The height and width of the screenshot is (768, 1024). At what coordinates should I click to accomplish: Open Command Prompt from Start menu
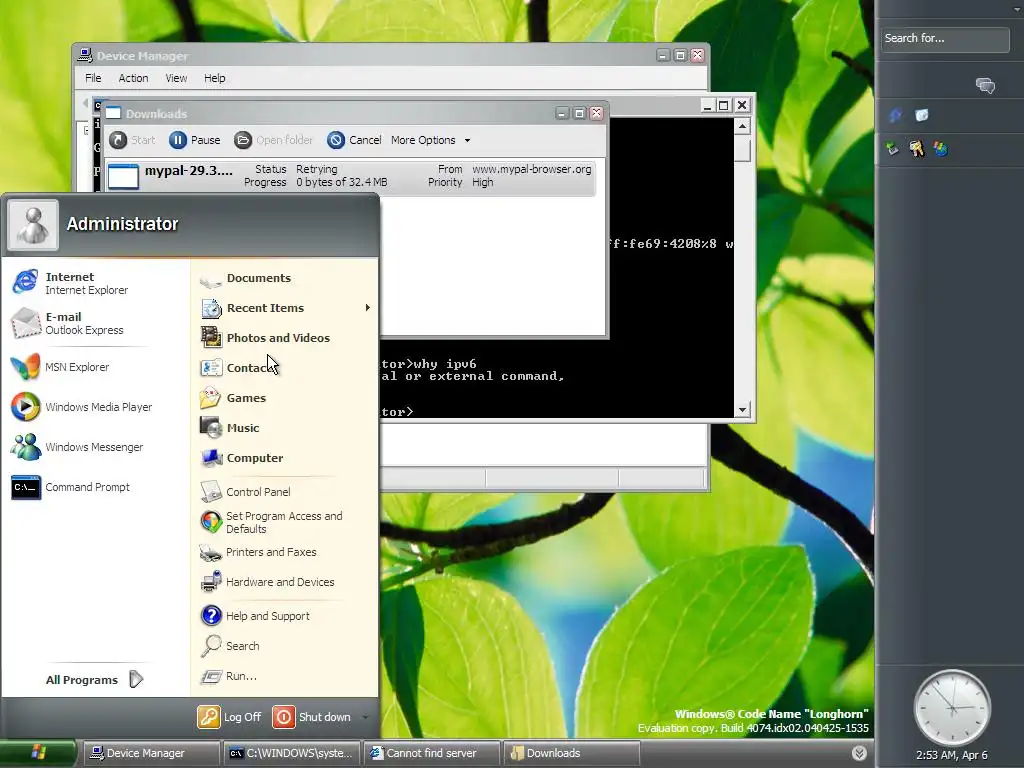pyautogui.click(x=71, y=487)
